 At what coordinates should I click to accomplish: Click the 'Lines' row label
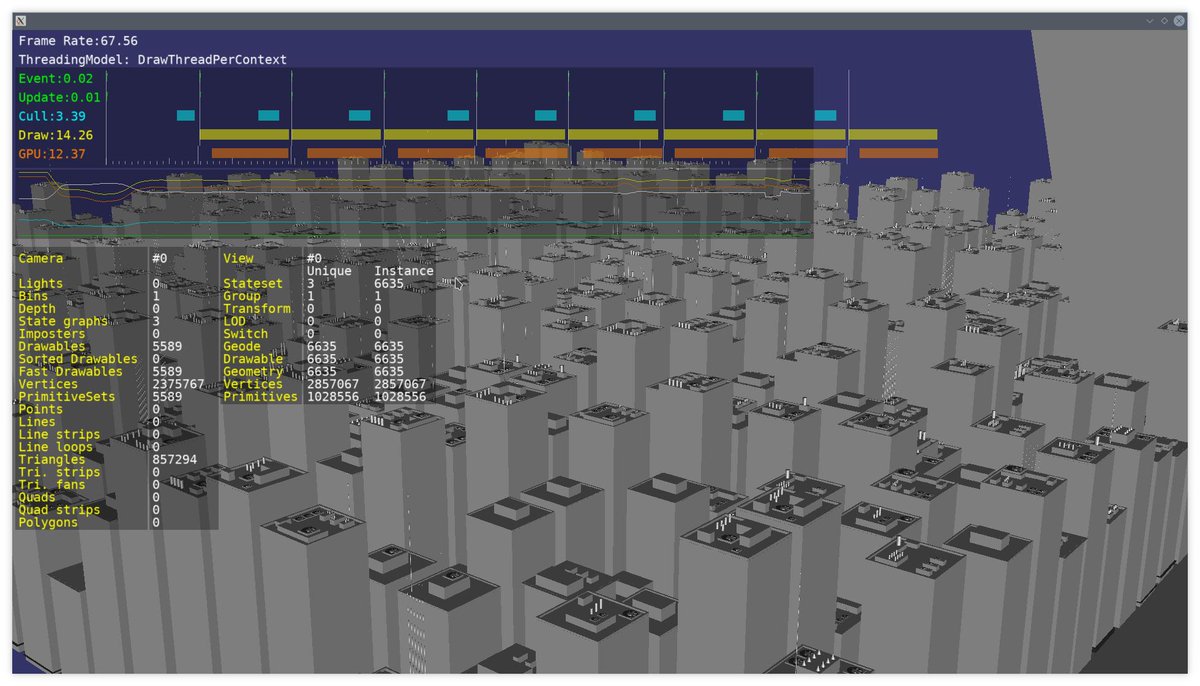coord(37,422)
